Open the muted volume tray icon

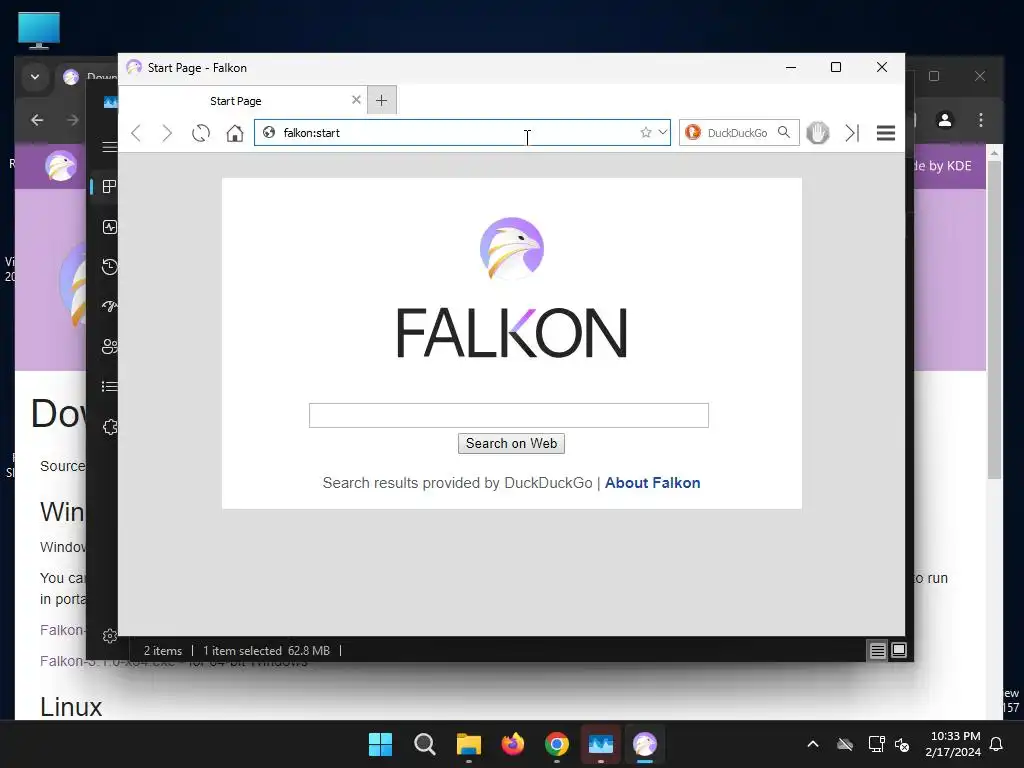pos(902,744)
